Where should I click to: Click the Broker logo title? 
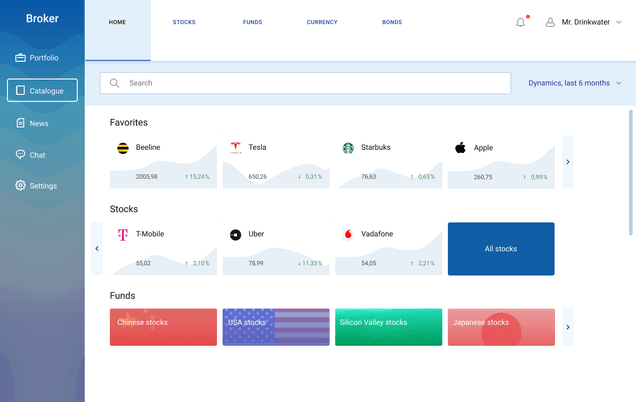pos(42,18)
